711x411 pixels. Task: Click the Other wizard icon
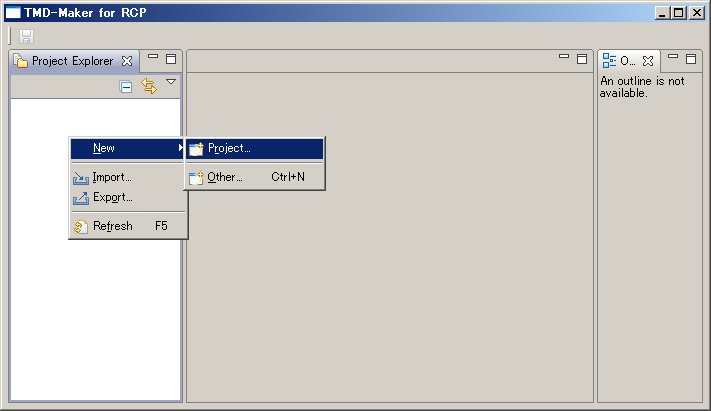[196, 178]
